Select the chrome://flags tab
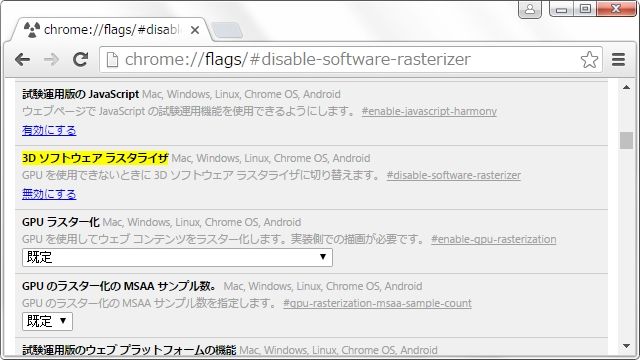 pos(111,30)
